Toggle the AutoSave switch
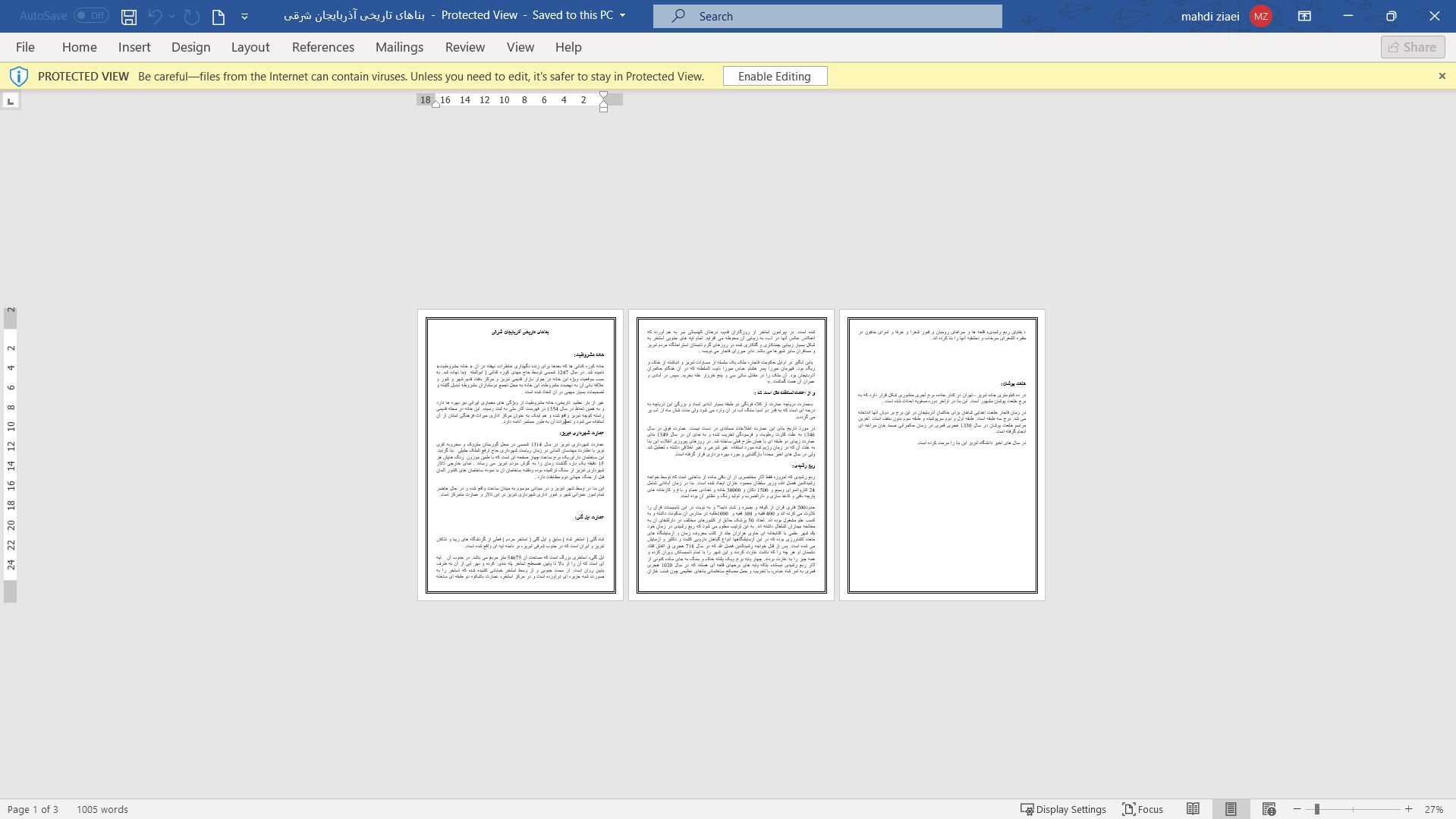Viewport: 1456px width, 819px height. pyautogui.click(x=91, y=15)
